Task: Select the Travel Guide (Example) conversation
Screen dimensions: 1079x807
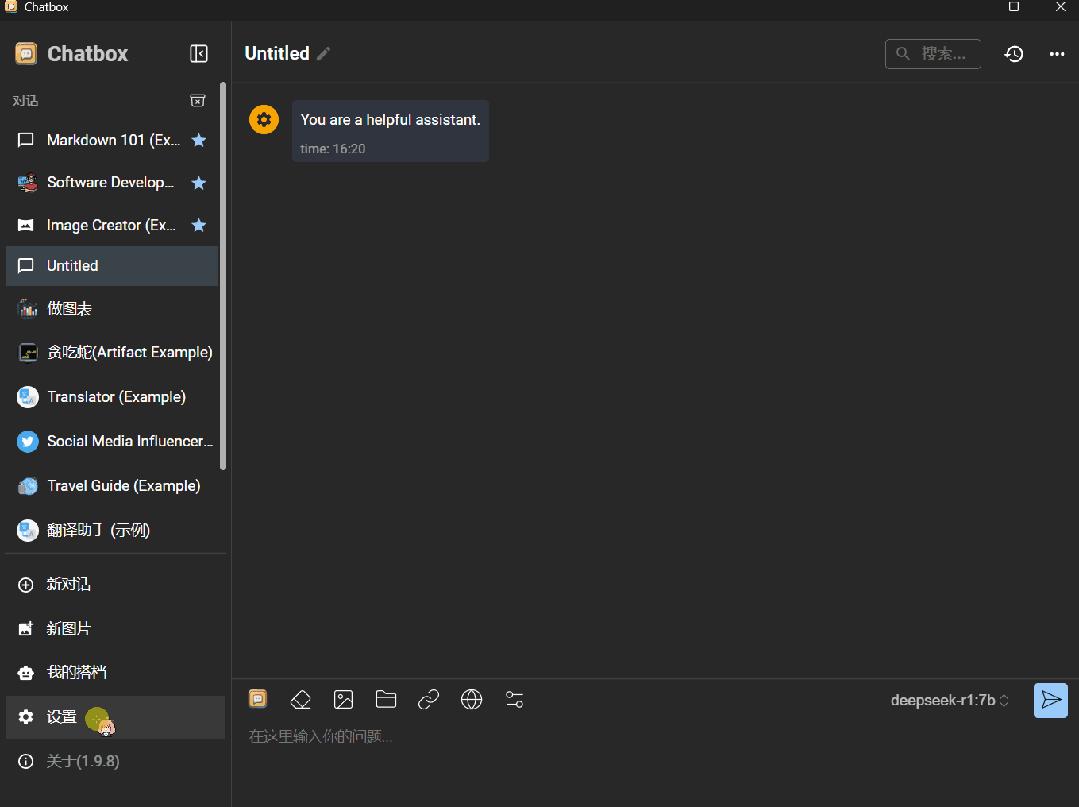Action: click(112, 486)
